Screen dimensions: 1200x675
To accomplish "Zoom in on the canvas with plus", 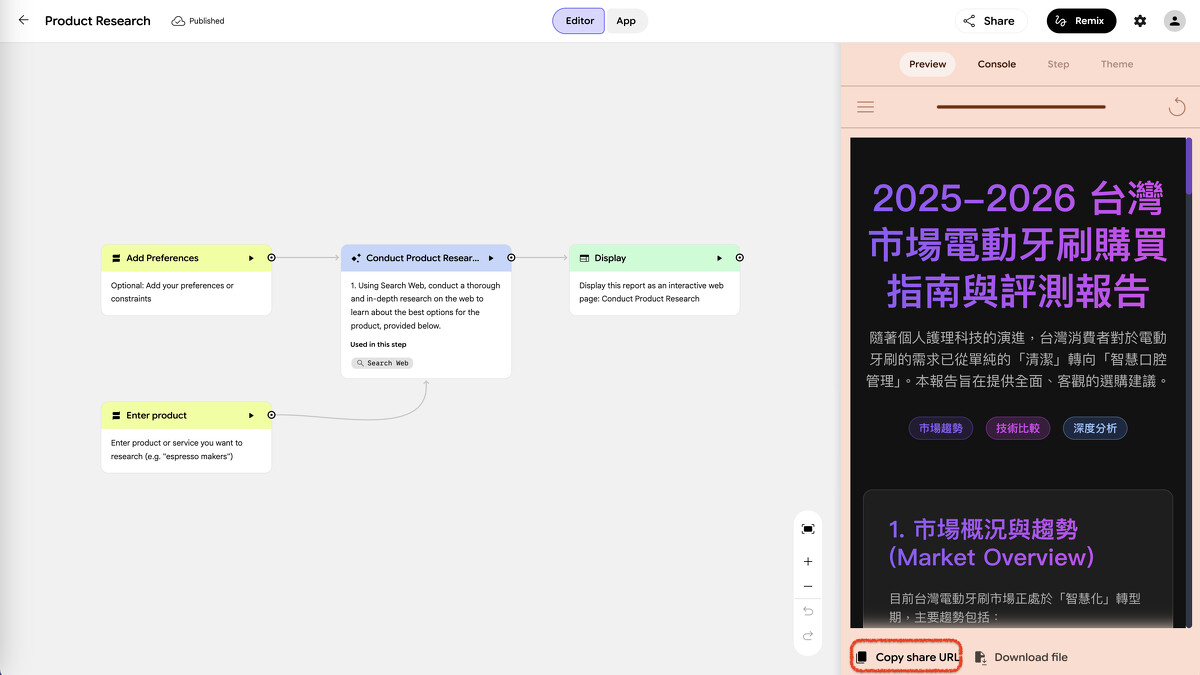I will pyautogui.click(x=808, y=562).
